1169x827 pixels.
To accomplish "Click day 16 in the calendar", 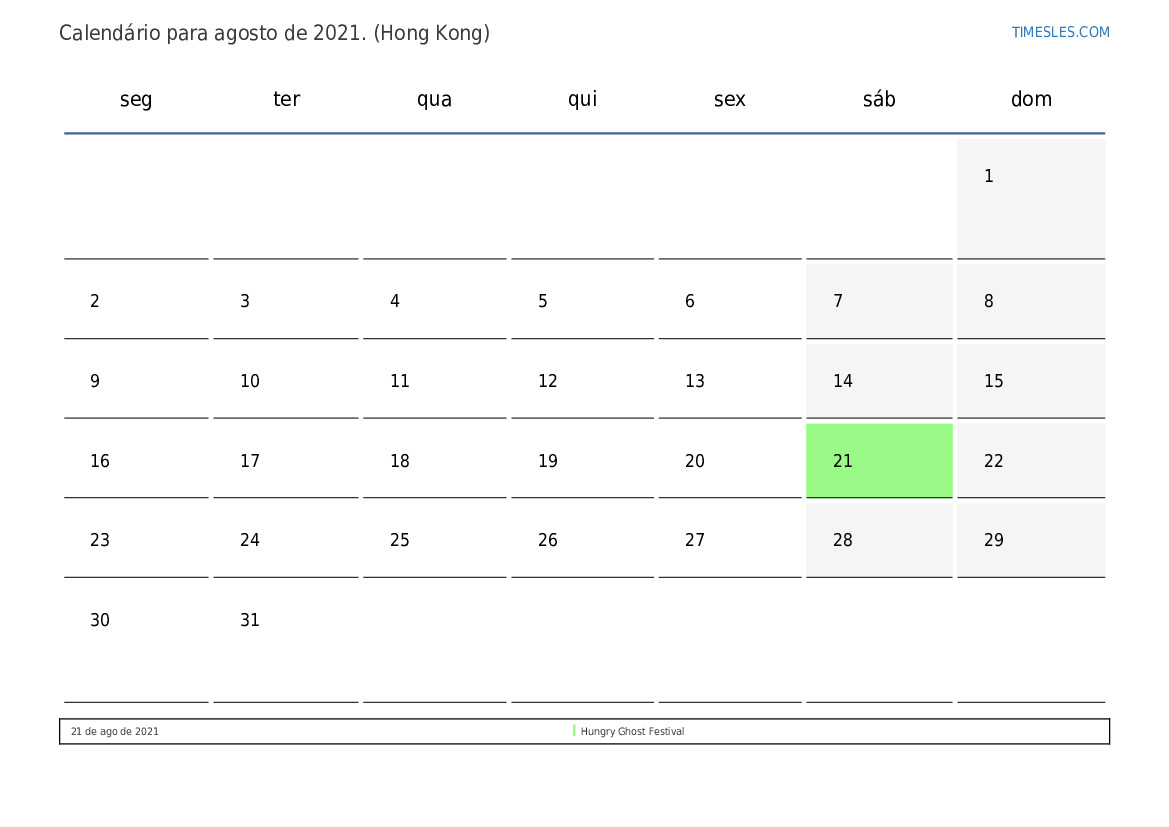I will (136, 461).
